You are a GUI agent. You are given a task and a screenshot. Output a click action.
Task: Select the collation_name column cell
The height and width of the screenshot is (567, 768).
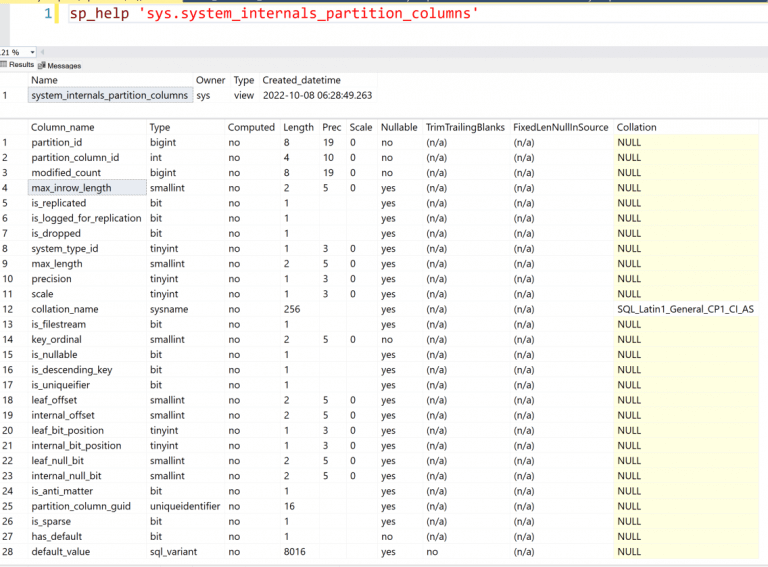(64, 309)
